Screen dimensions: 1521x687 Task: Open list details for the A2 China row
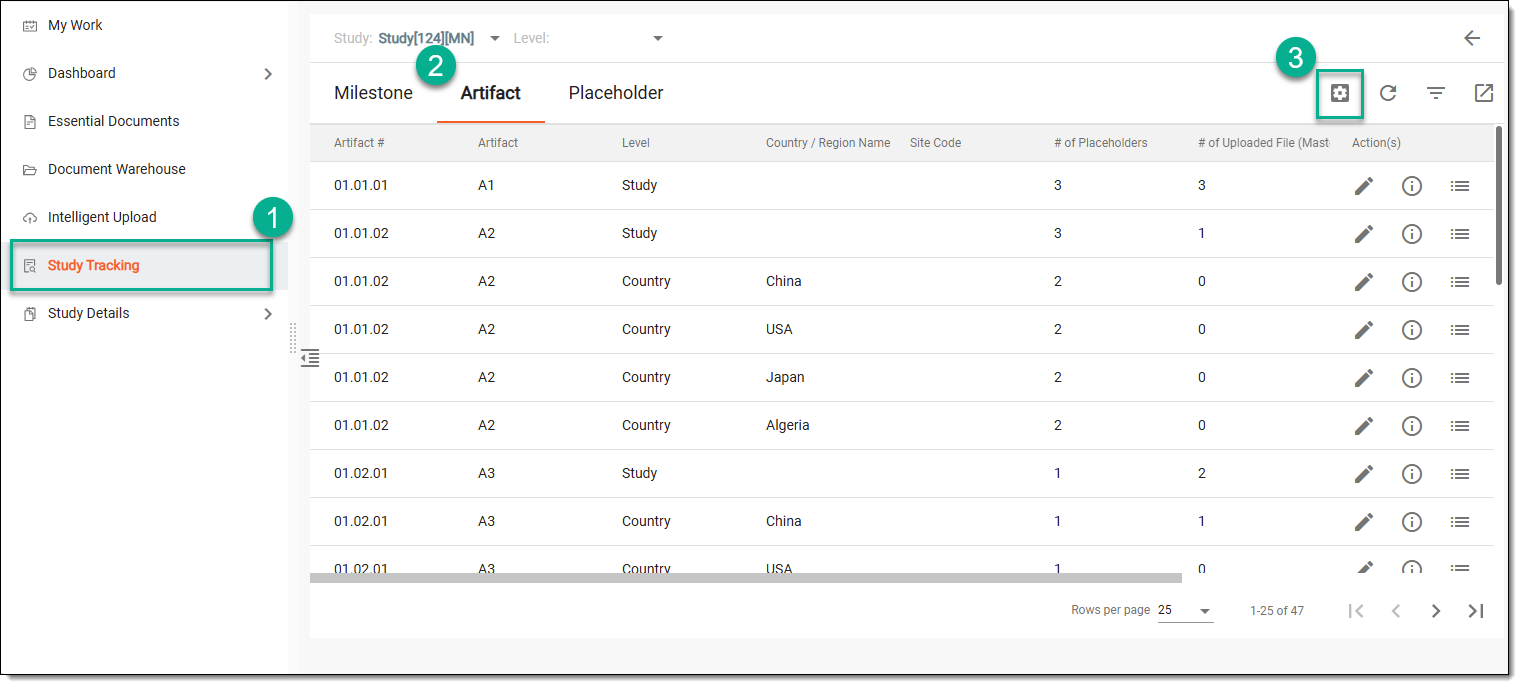[x=1460, y=282]
